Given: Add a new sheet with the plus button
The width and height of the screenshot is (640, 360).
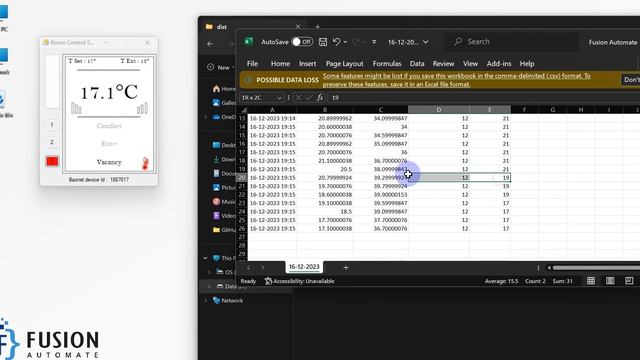Looking at the screenshot, I should pyautogui.click(x=346, y=267).
